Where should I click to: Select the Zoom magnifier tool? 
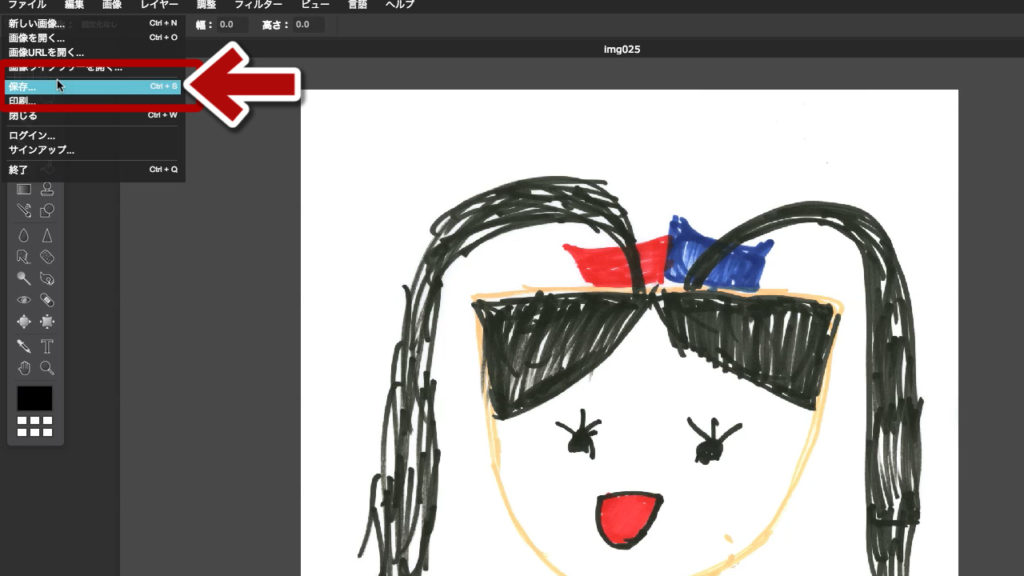pos(47,368)
